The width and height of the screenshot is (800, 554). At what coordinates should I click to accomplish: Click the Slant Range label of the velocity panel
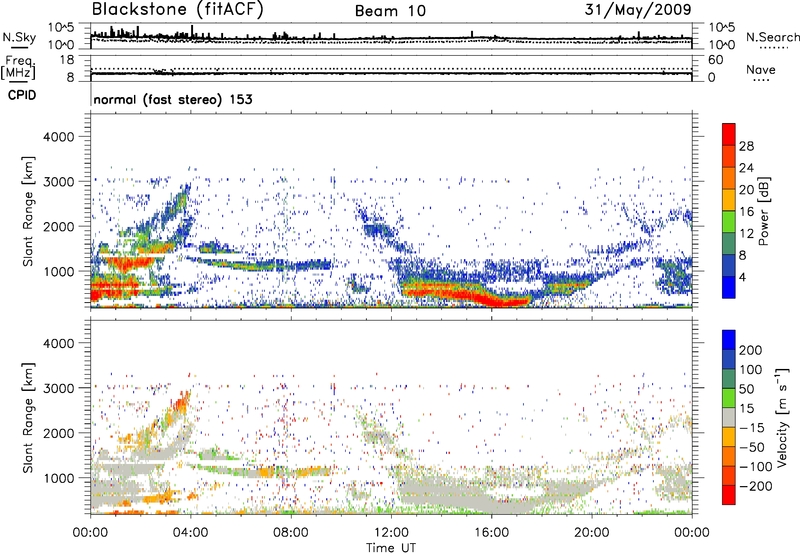28,417
